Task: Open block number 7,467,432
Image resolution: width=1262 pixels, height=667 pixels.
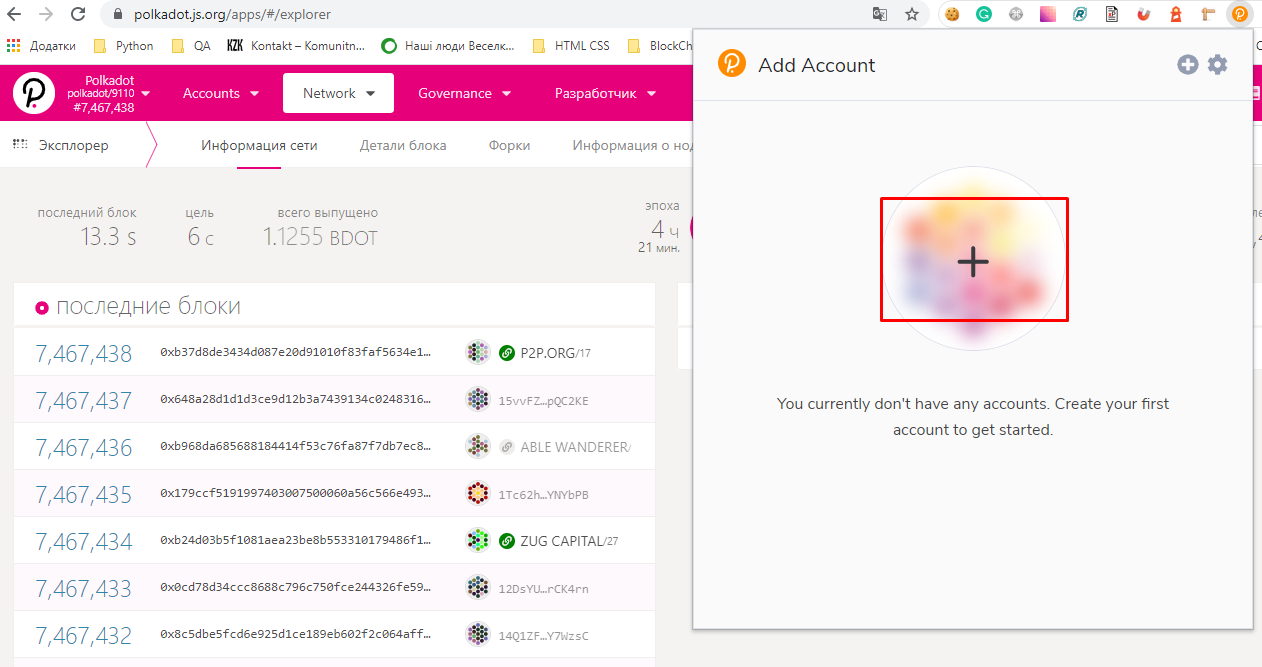Action: point(83,635)
